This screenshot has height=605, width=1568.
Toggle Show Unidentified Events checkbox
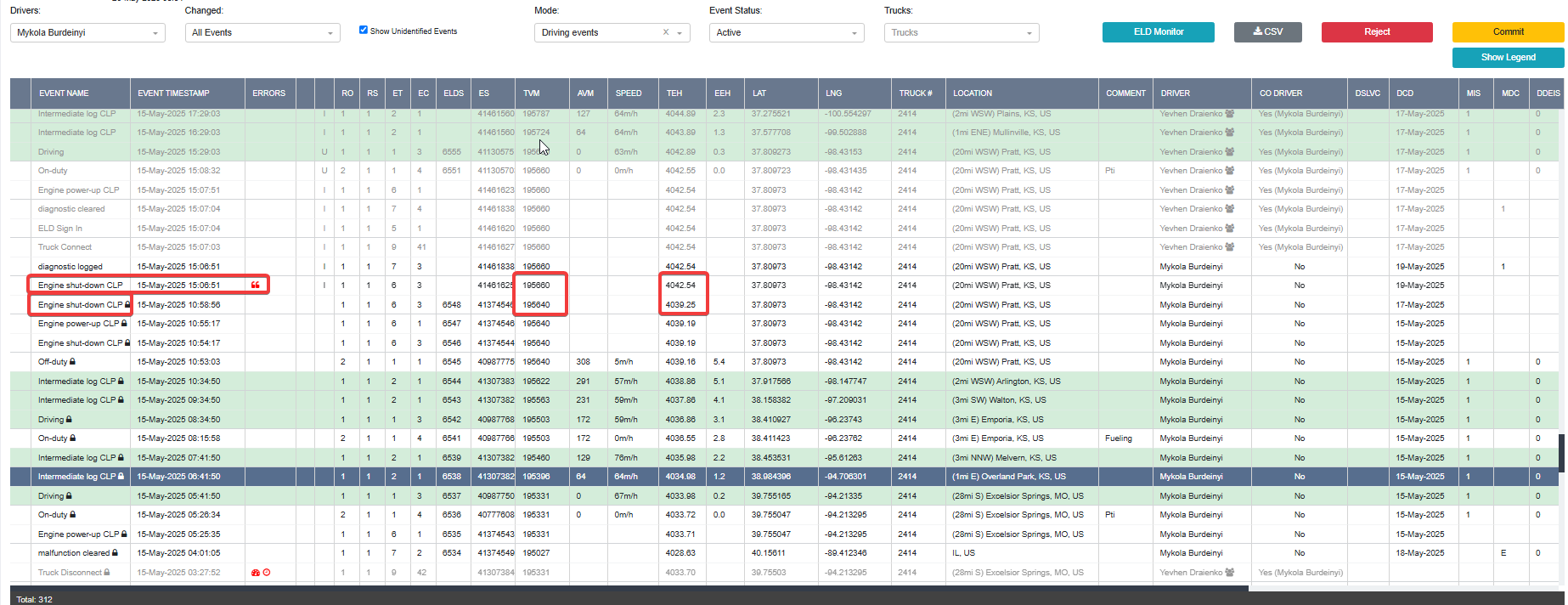tap(364, 30)
